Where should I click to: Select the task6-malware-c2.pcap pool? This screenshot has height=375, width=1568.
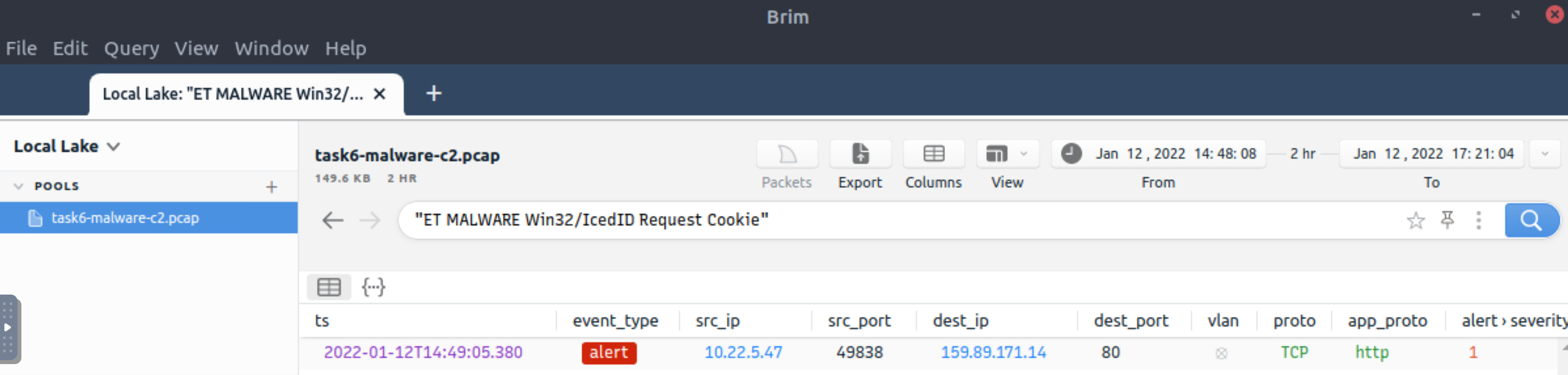tap(148, 218)
